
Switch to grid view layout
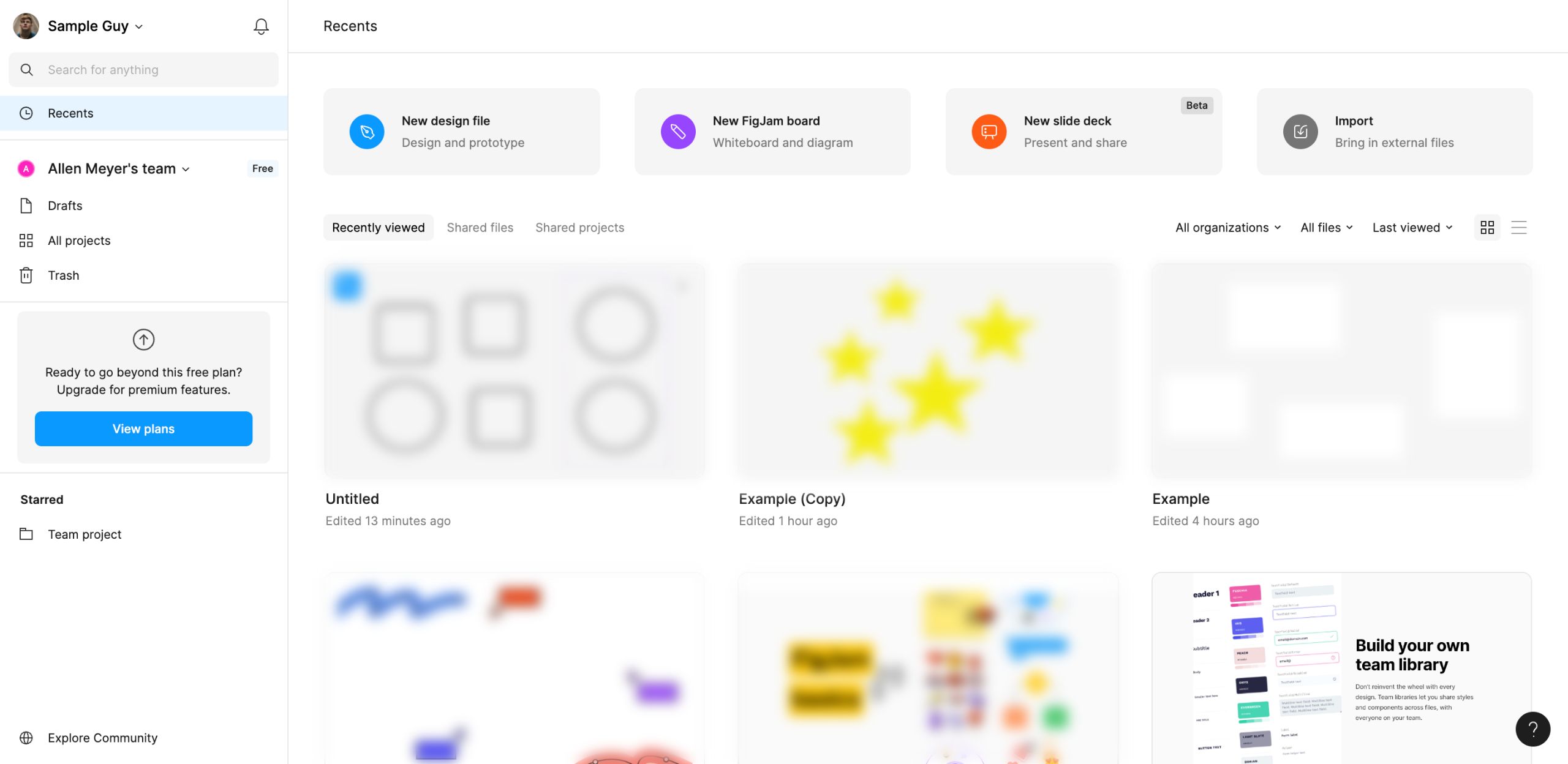pyautogui.click(x=1487, y=228)
